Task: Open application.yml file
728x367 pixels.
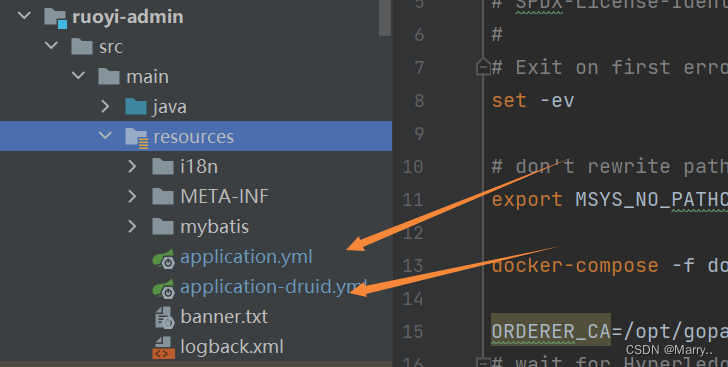Action: [x=246, y=257]
